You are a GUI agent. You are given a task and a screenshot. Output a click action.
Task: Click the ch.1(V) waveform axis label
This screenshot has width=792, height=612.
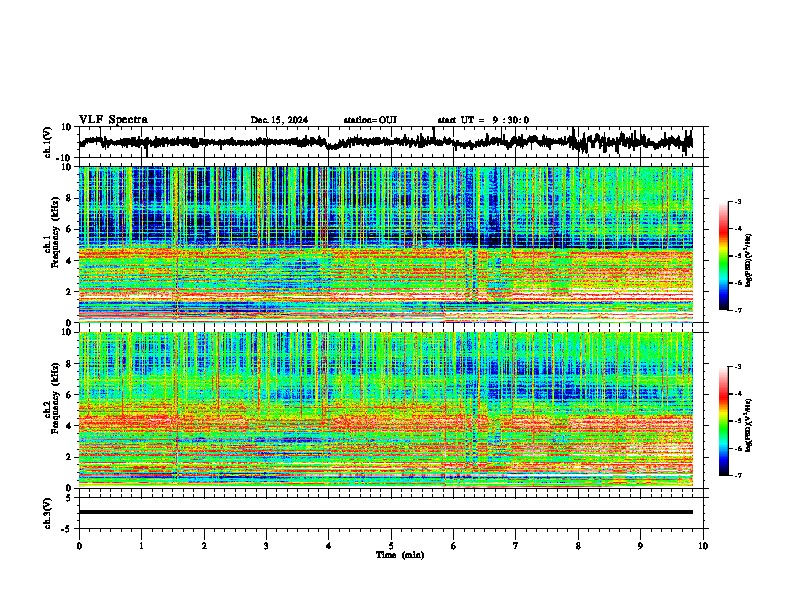48,142
